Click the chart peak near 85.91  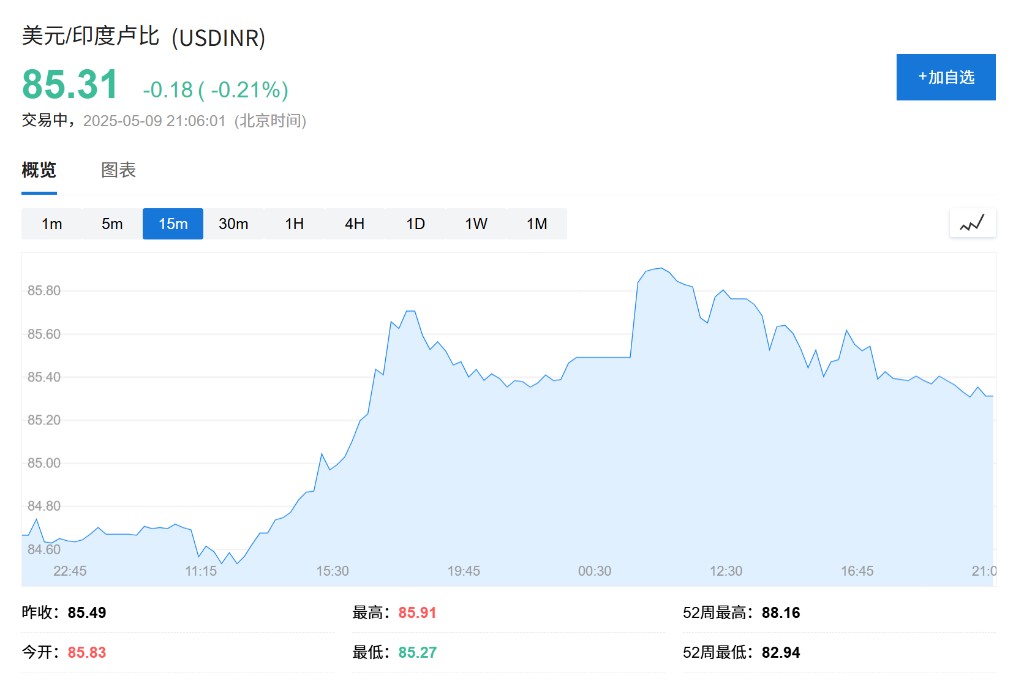click(661, 268)
